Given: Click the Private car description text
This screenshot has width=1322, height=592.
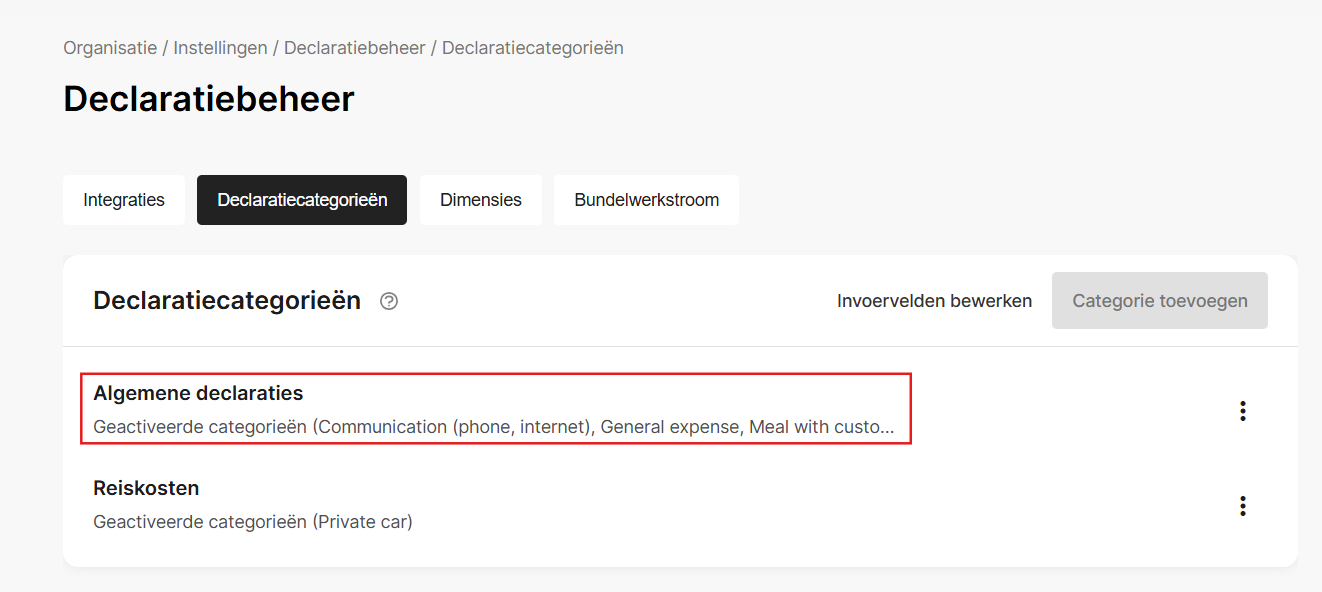Looking at the screenshot, I should 253,522.
